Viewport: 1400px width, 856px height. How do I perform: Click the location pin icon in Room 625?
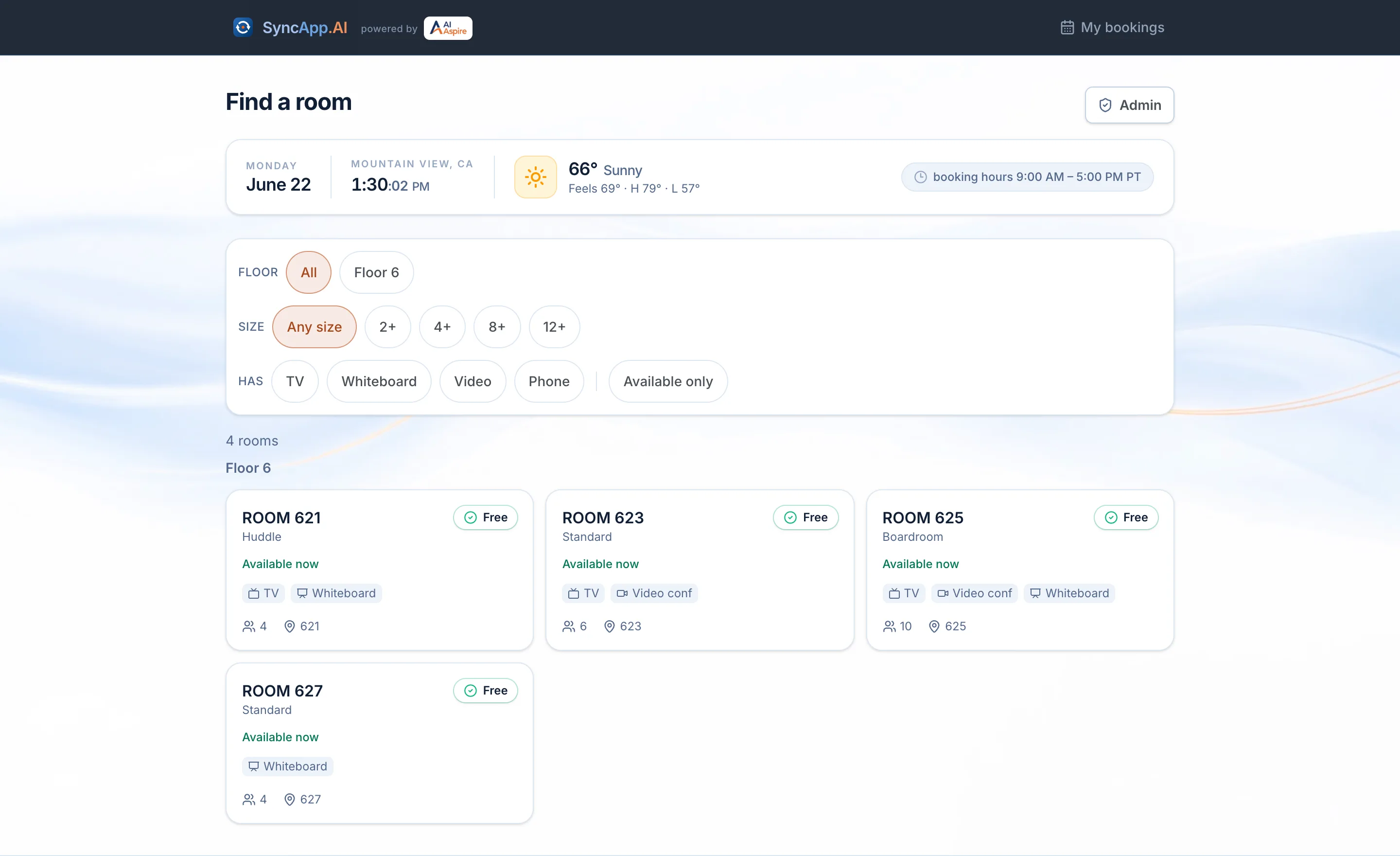933,626
